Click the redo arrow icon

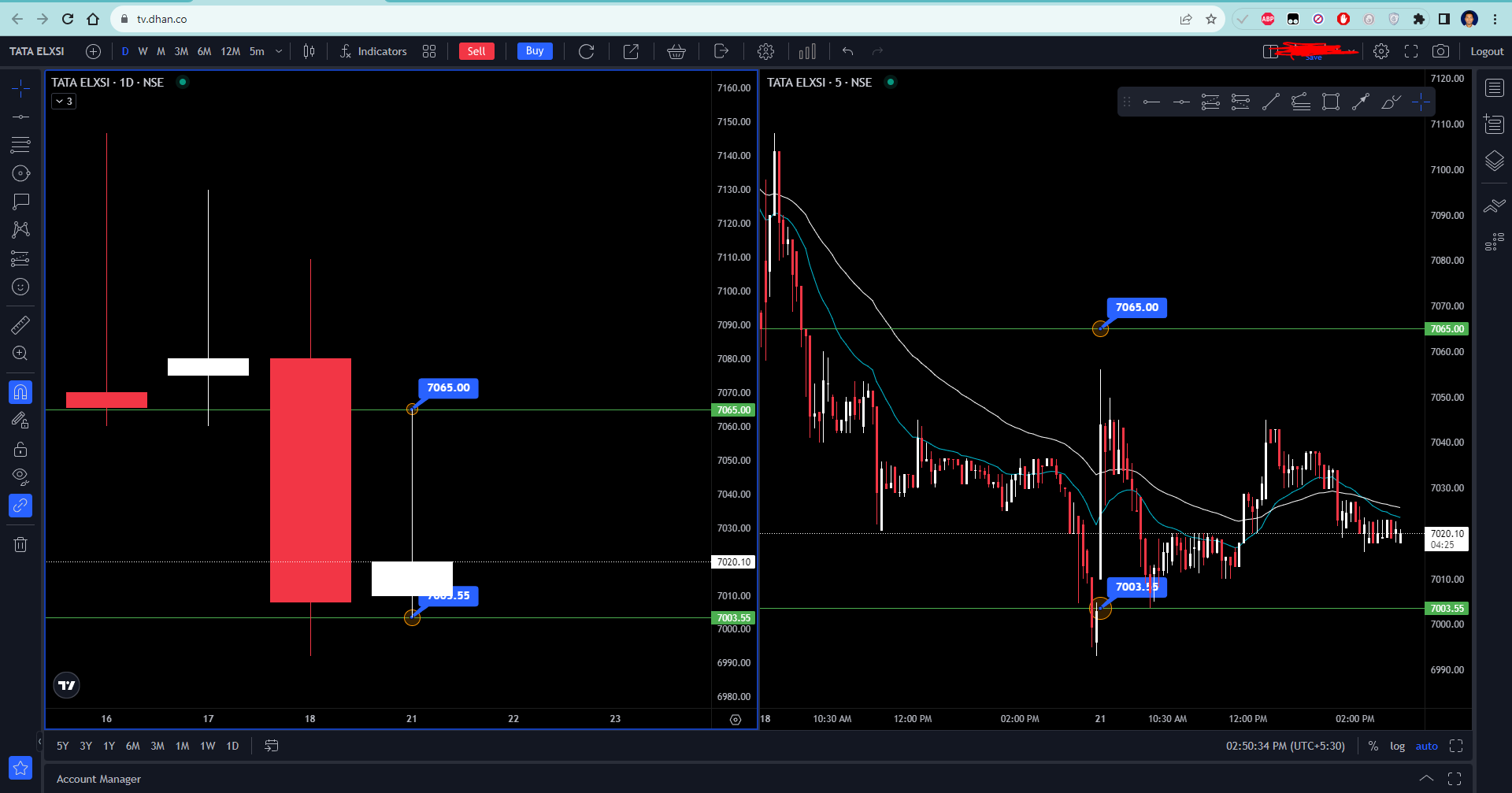877,51
